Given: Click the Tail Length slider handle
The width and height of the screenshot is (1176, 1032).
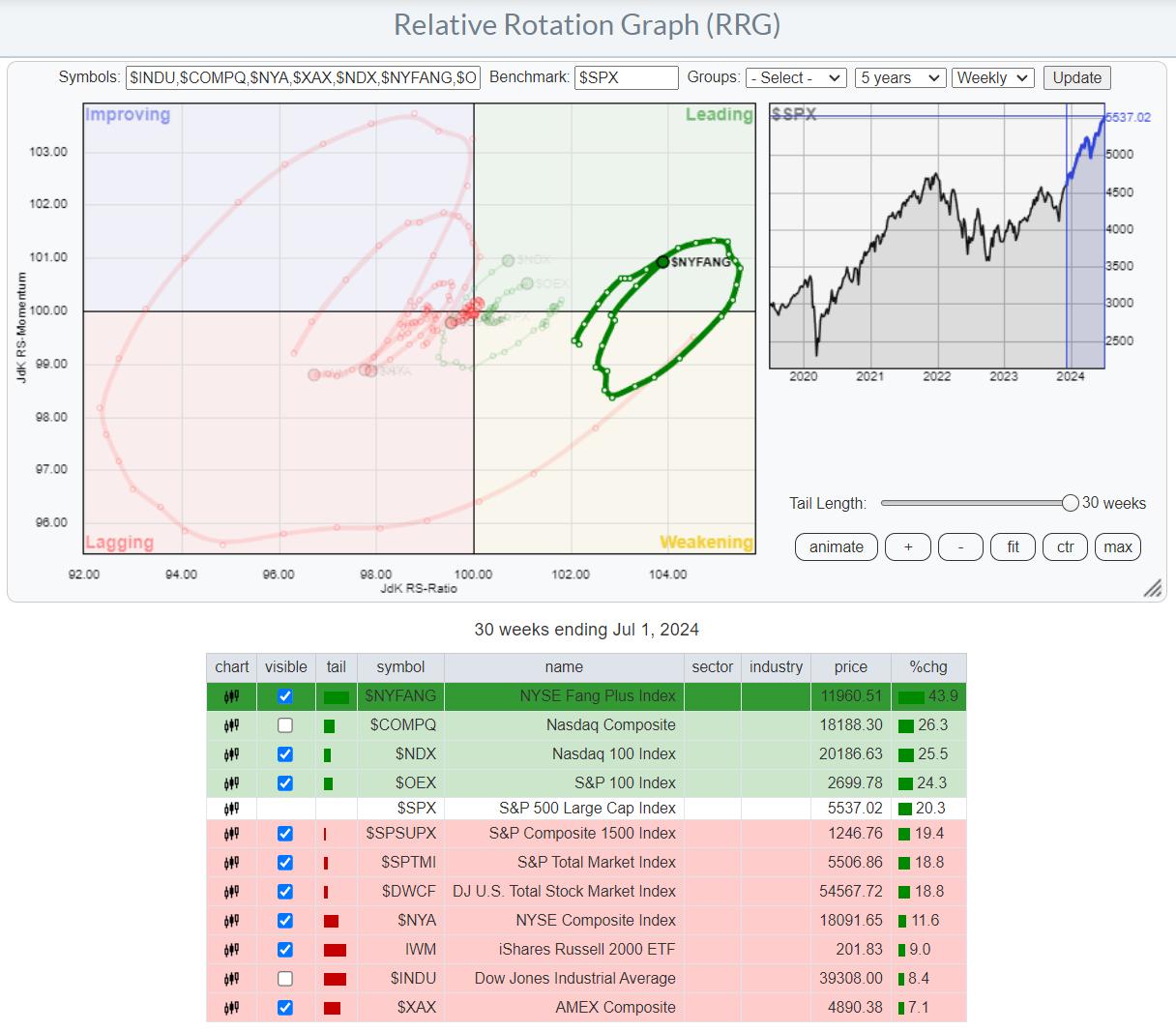Looking at the screenshot, I should click(1070, 503).
